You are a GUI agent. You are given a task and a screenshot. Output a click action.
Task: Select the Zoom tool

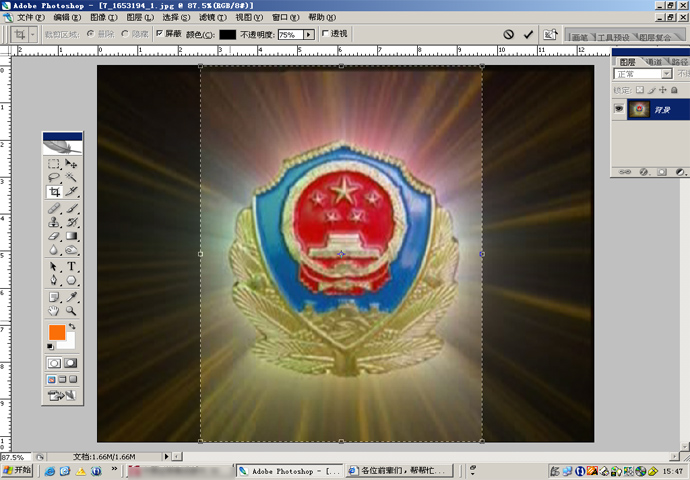pos(70,311)
